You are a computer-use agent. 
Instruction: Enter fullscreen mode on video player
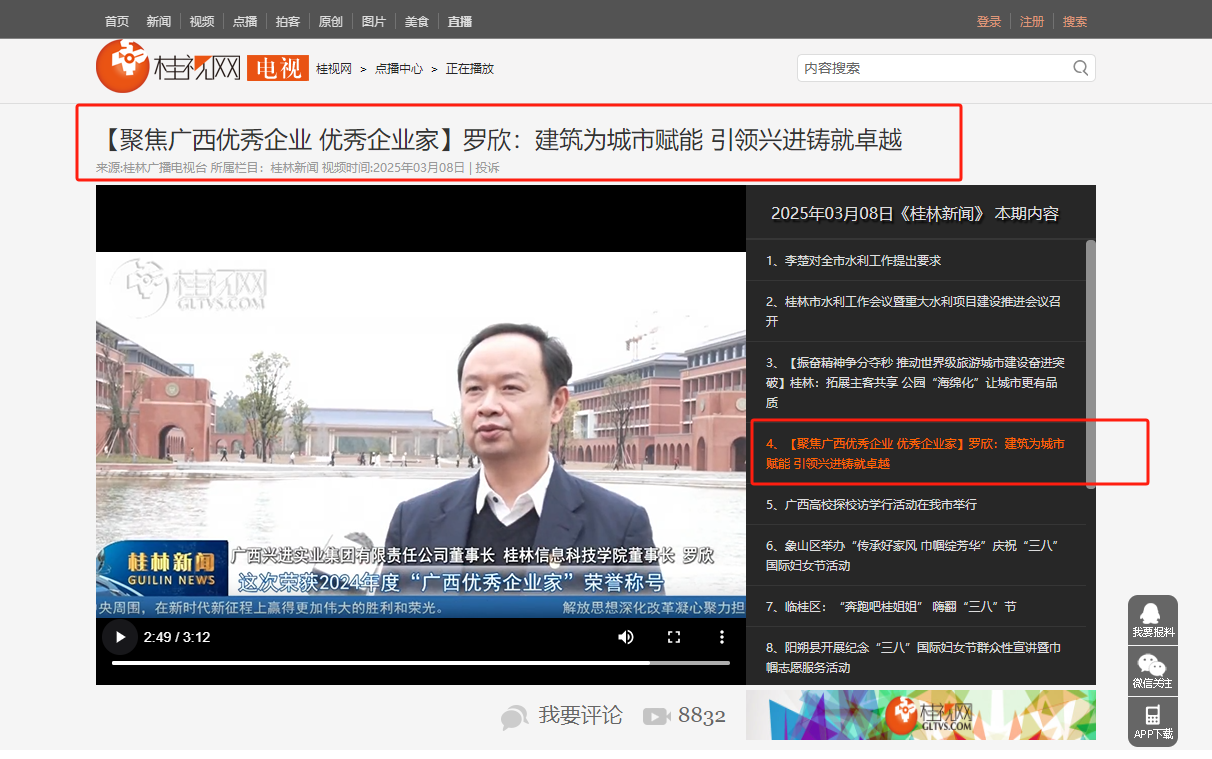[x=674, y=637]
